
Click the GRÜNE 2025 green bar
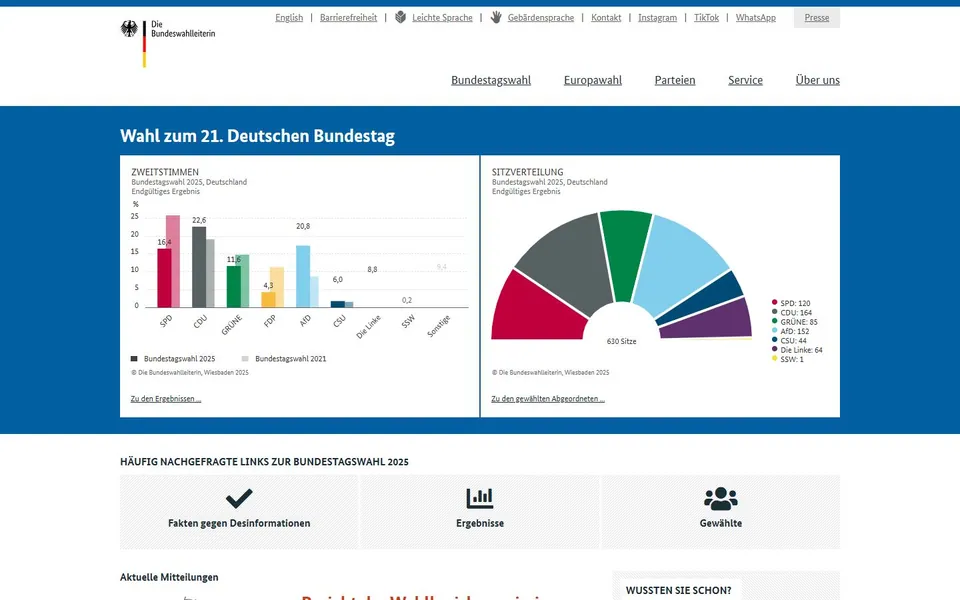click(x=234, y=287)
